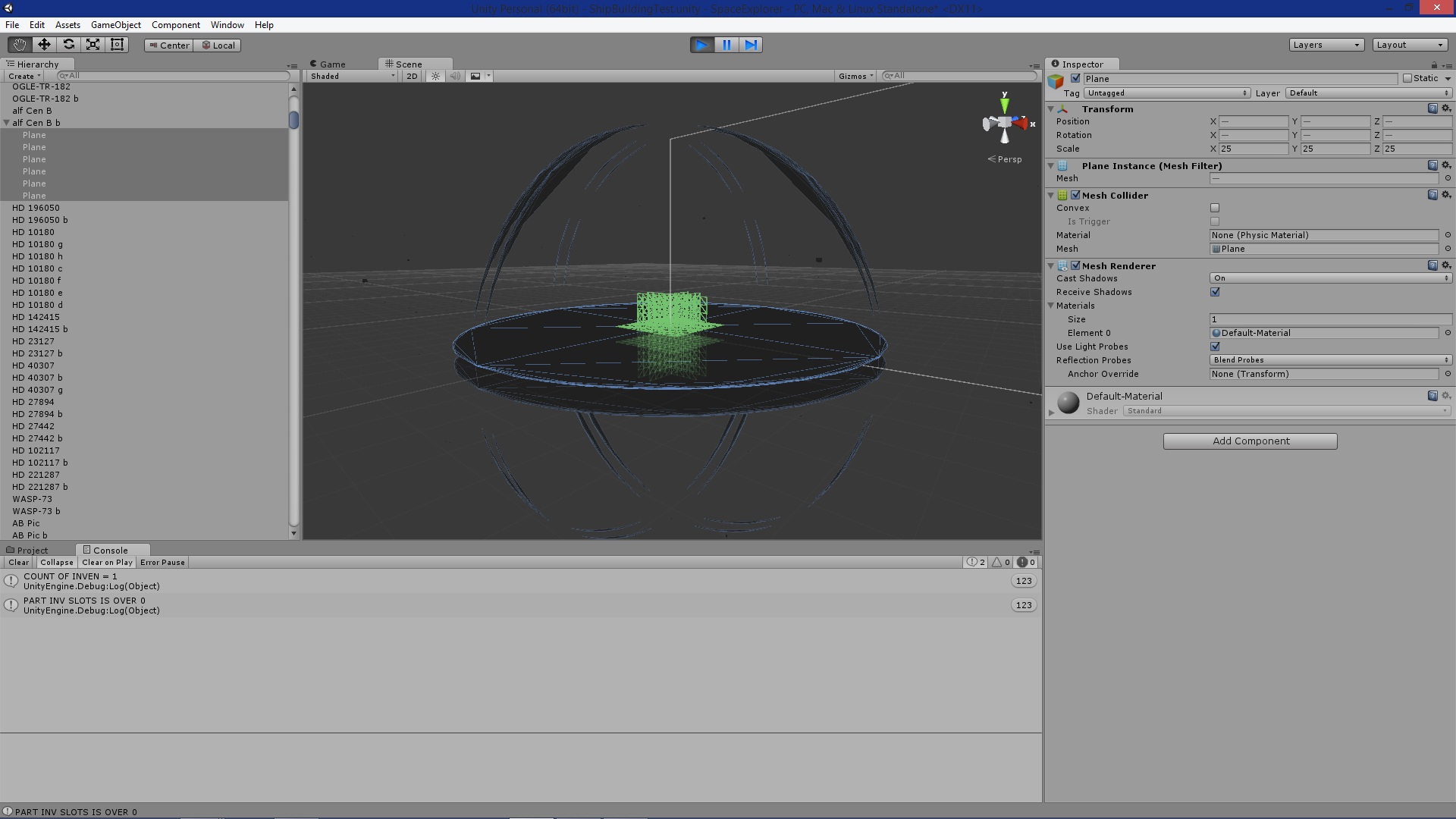The height and width of the screenshot is (819, 1456).
Task: Switch to the Project tab
Action: 33,551
